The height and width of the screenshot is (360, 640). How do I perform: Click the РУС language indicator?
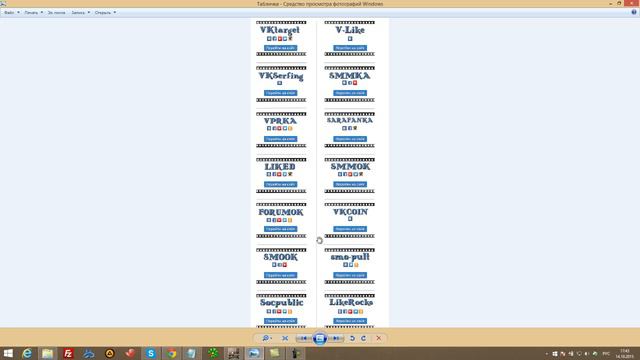click(606, 353)
